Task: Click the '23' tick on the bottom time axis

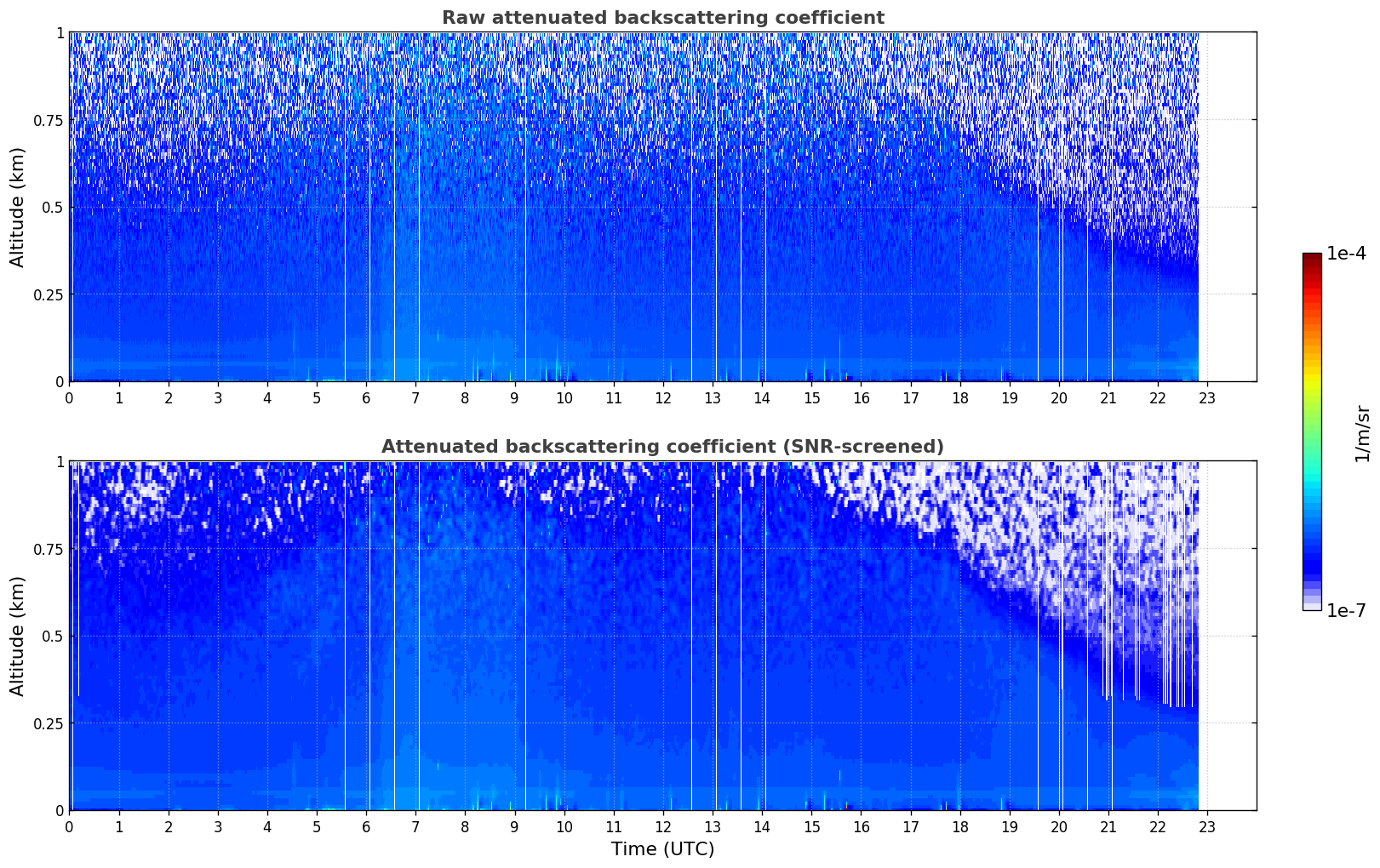Action: (1207, 826)
